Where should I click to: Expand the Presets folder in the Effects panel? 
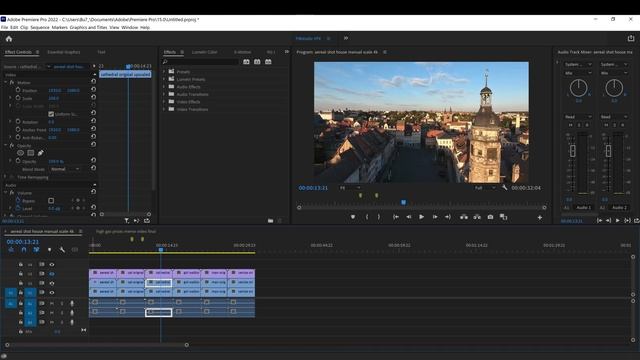coord(164,71)
